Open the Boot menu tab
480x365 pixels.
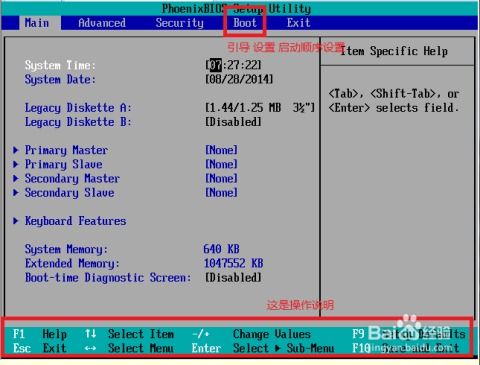[x=245, y=23]
